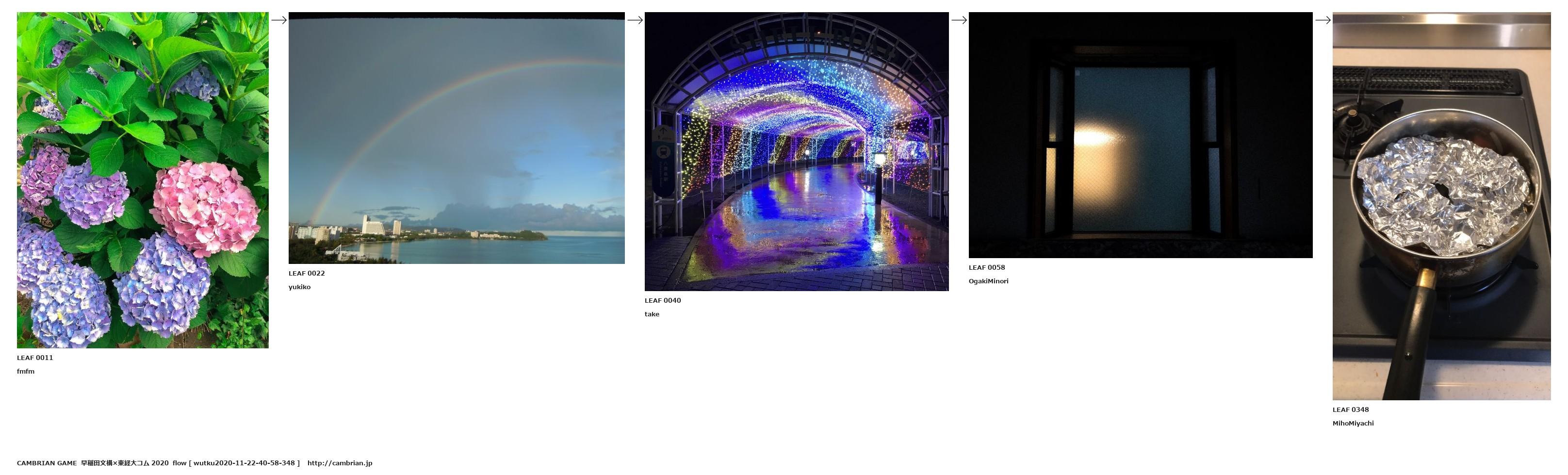Click author name fmfm

click(26, 372)
